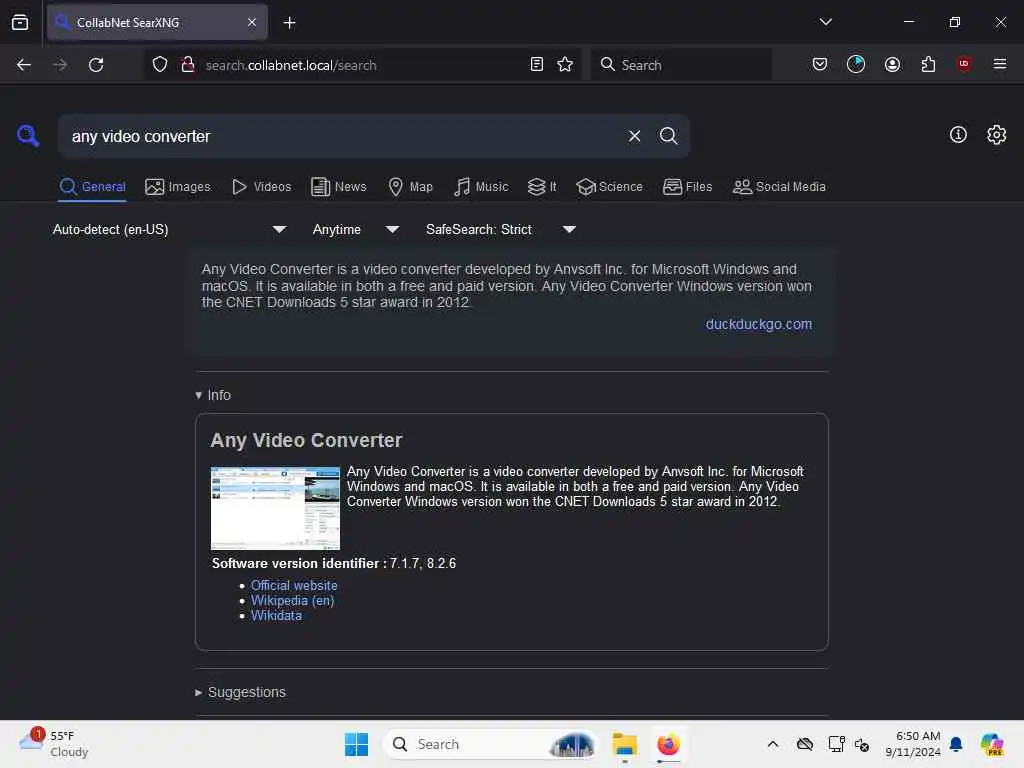Viewport: 1024px width, 768px height.
Task: Switch to the News search category
Action: (339, 187)
